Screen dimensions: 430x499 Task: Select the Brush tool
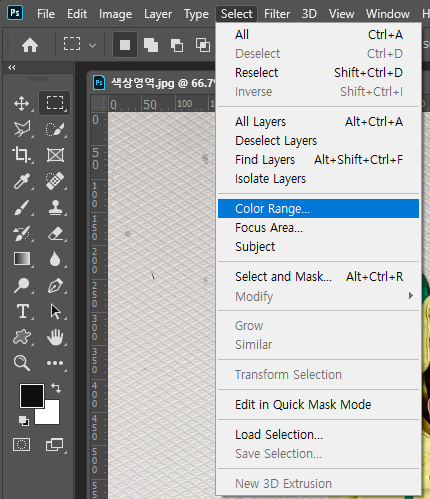22,207
